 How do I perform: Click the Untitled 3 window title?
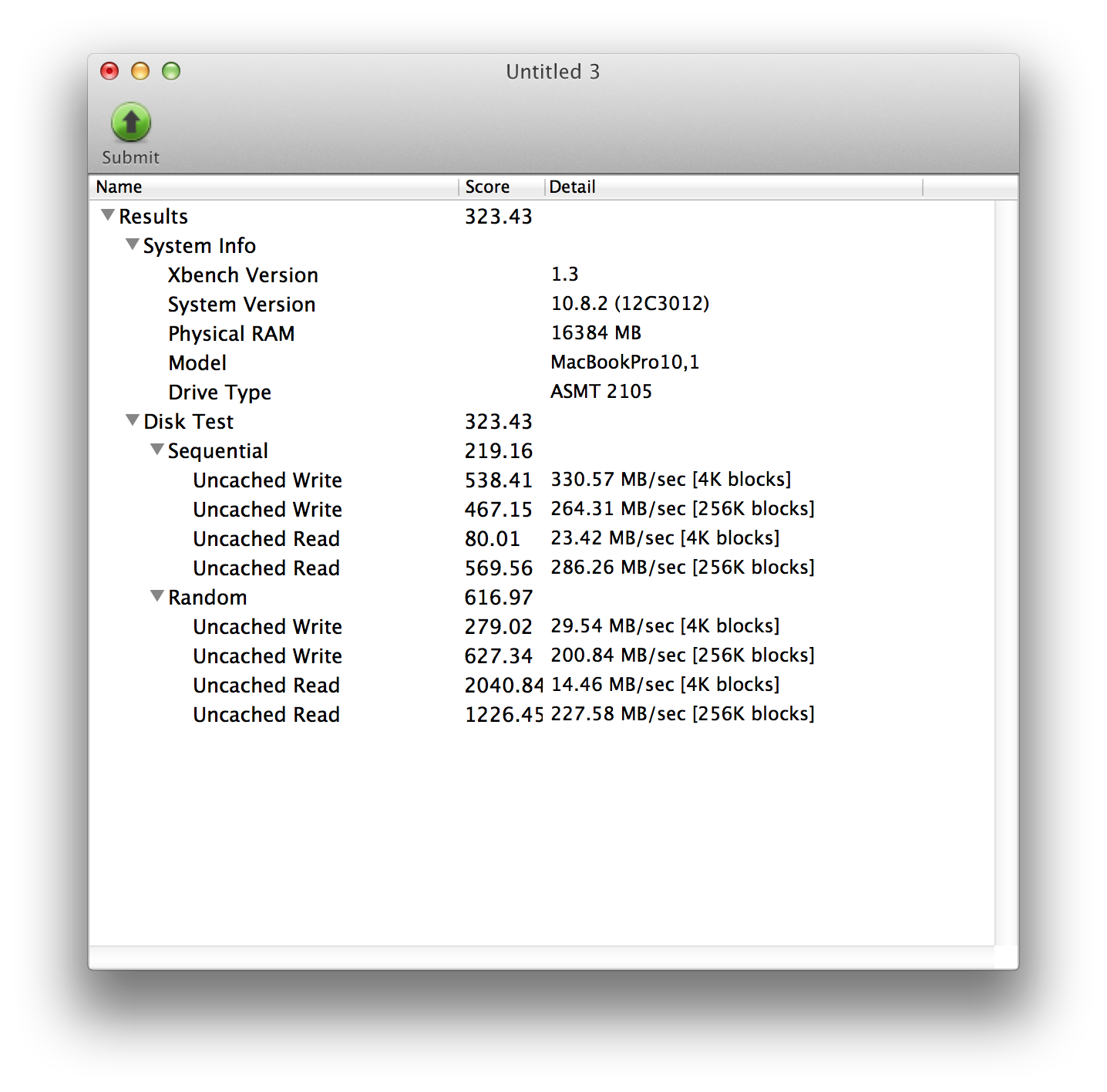[x=553, y=72]
